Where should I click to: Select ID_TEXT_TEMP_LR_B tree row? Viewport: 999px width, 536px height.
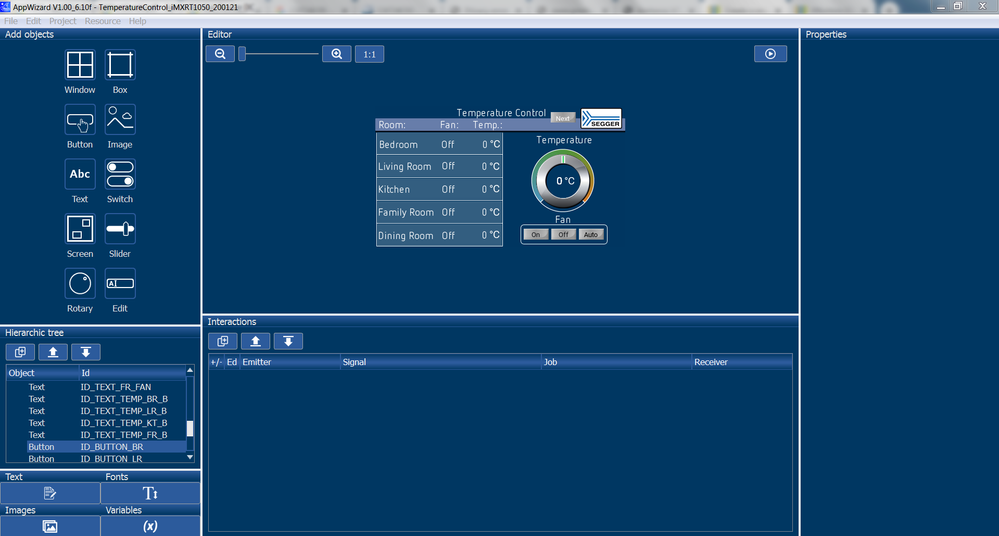click(96, 411)
